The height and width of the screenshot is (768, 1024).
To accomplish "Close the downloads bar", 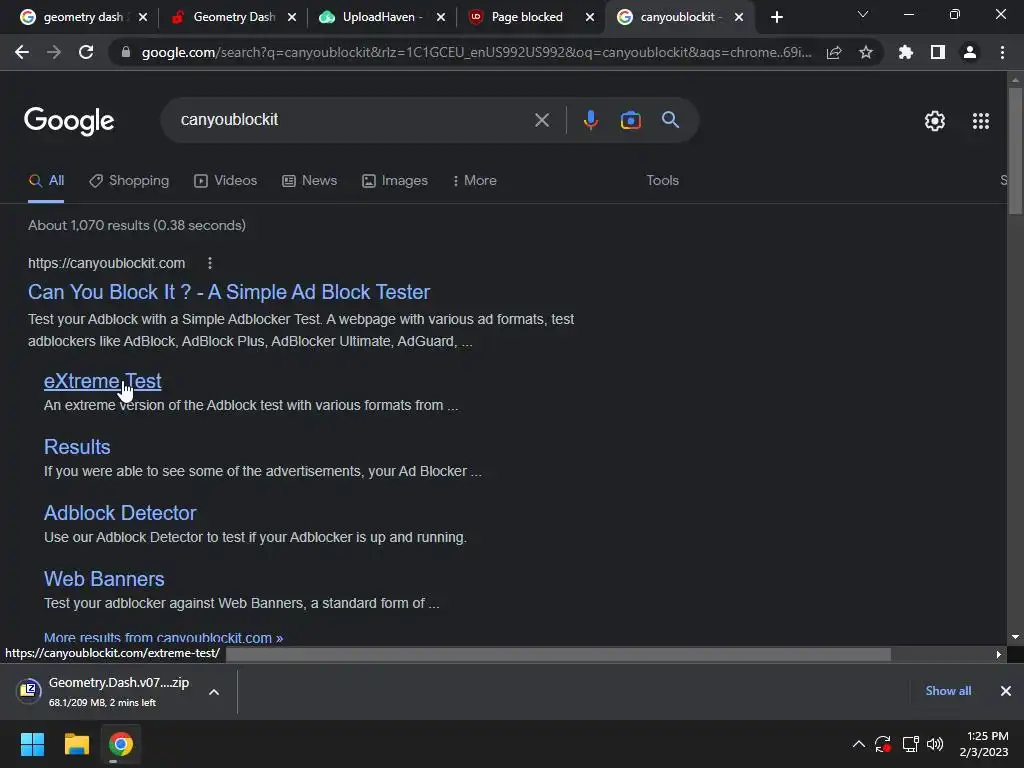I will pos(1006,691).
